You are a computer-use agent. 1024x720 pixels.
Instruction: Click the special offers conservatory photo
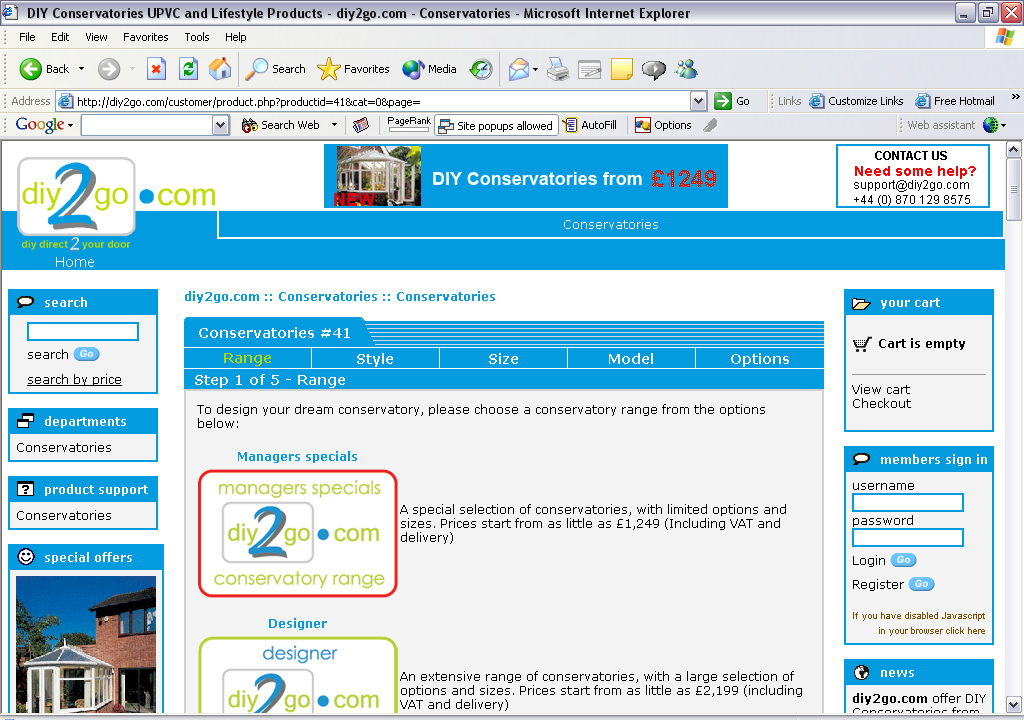click(x=86, y=644)
